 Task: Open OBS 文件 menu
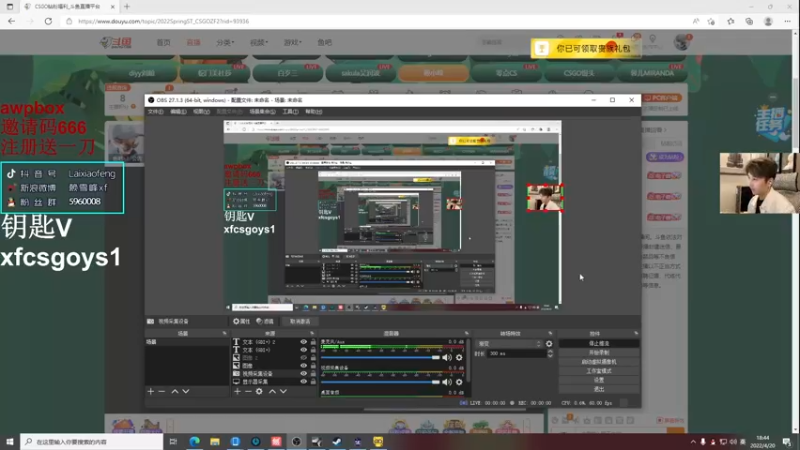point(156,111)
